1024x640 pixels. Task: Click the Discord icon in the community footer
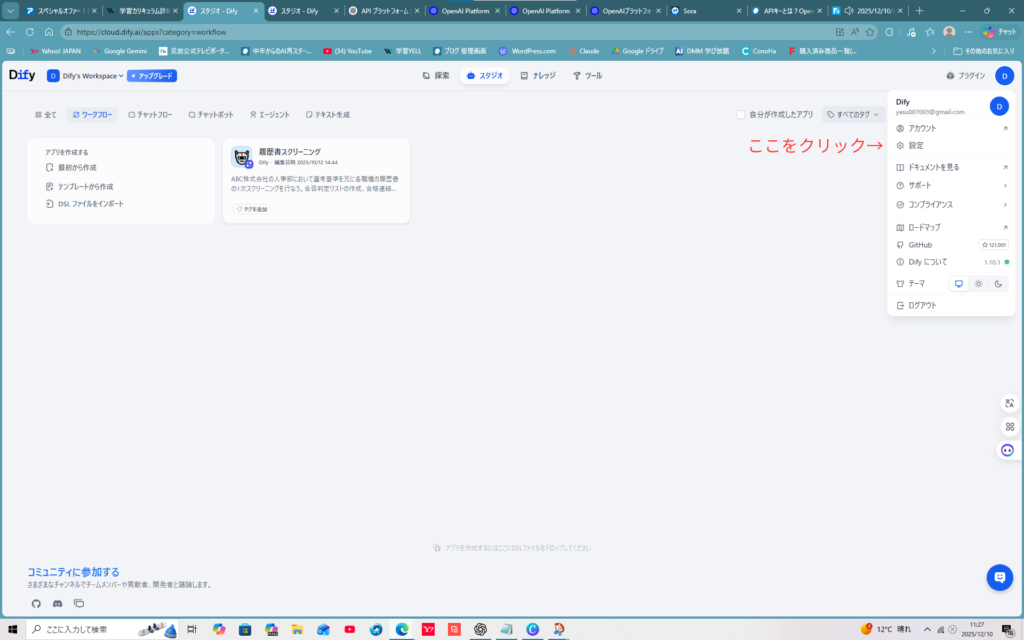pos(58,603)
